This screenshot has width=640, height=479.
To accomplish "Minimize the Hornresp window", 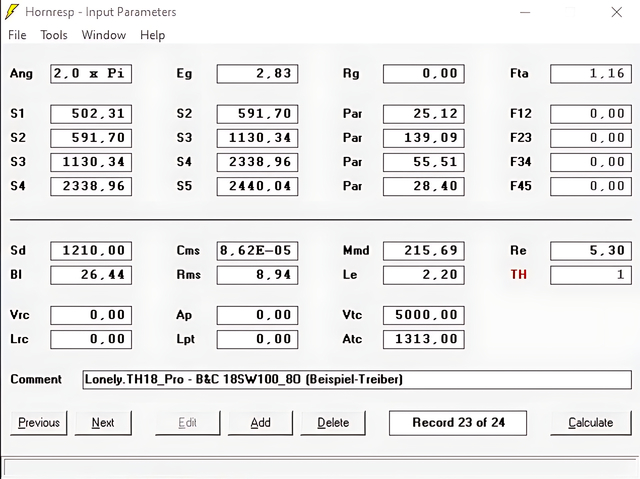I will pyautogui.click(x=525, y=12).
